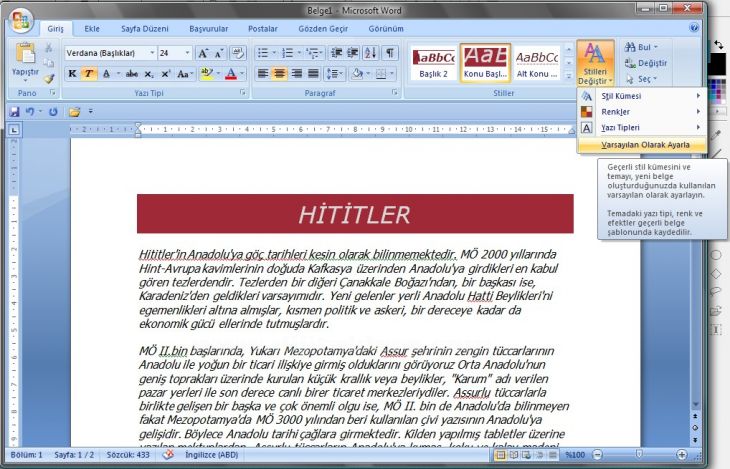Image resolution: width=730 pixels, height=469 pixels.
Task: Click the shading paint bucket icon
Action: [357, 74]
